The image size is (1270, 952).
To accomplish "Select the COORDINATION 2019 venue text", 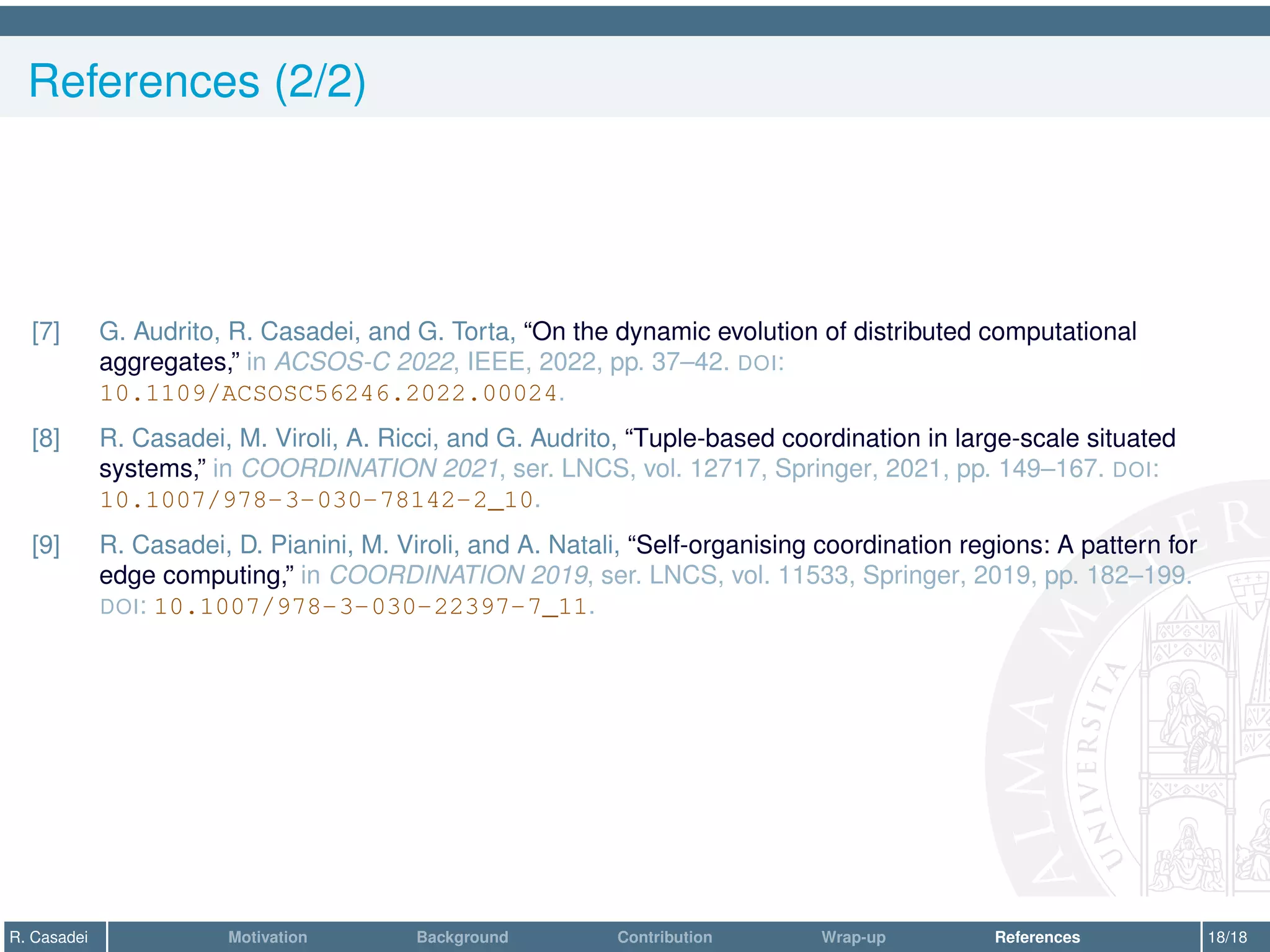I will (x=458, y=575).
